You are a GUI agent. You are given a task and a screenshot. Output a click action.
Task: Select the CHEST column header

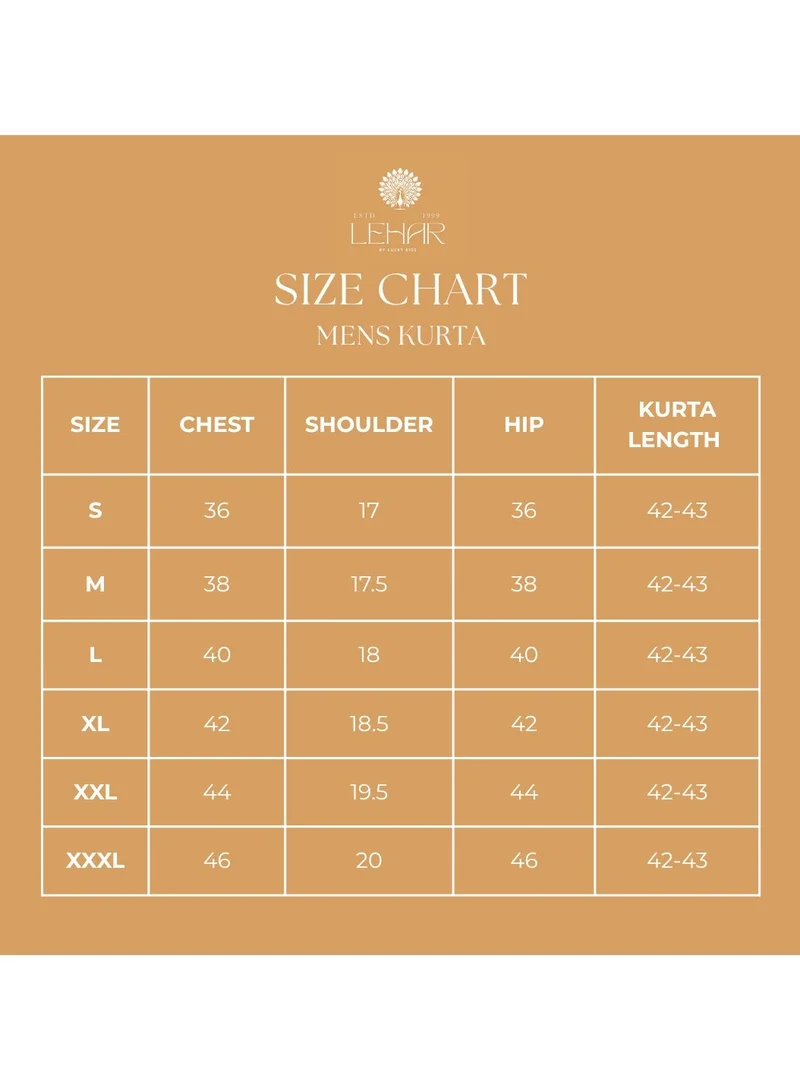pyautogui.click(x=217, y=424)
